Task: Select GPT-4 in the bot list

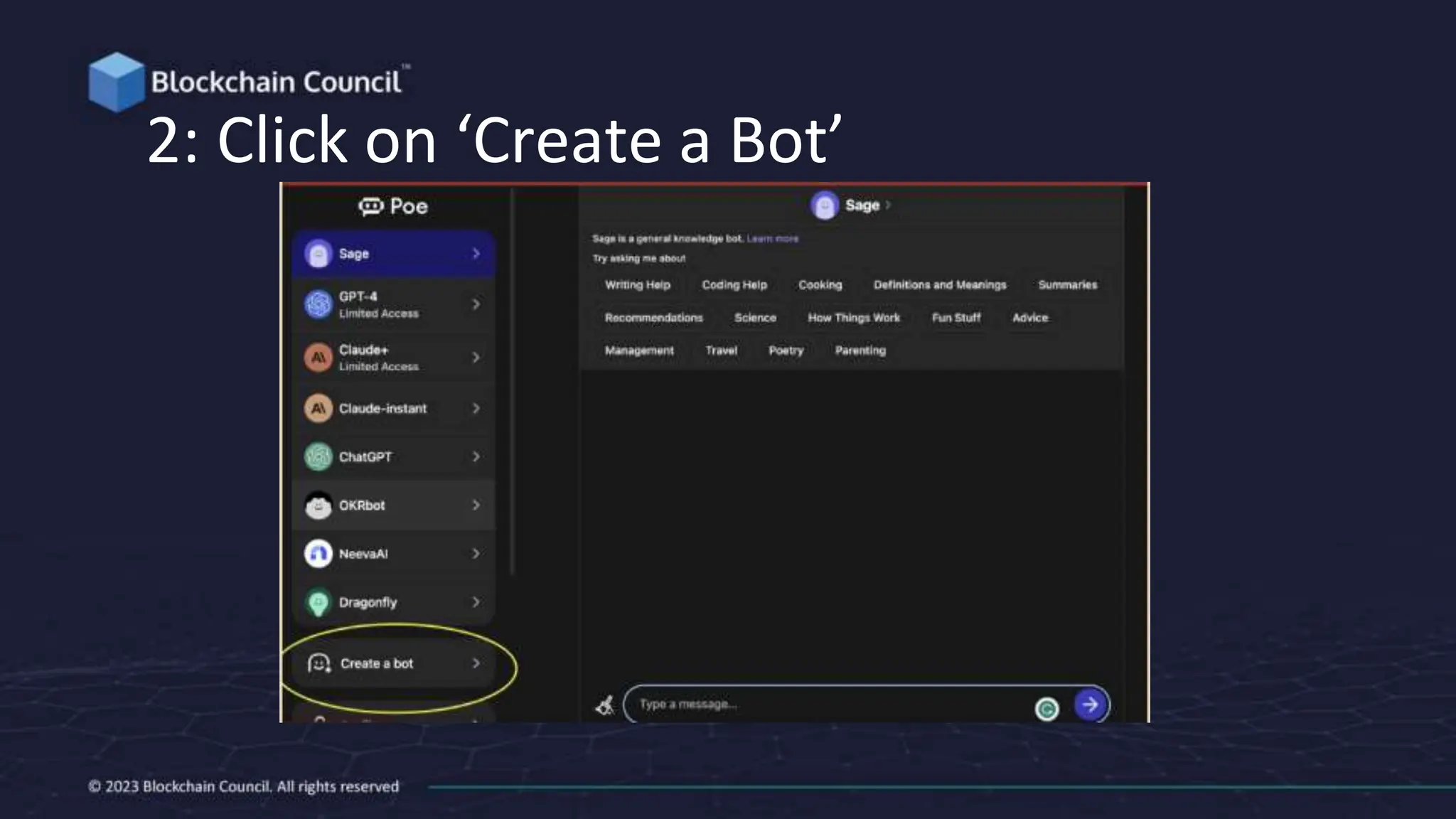Action: tap(393, 304)
